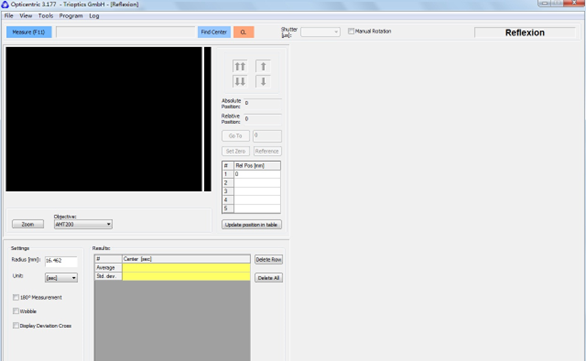Click the double down arrow fast move icon
586x361 pixels.
point(240,81)
